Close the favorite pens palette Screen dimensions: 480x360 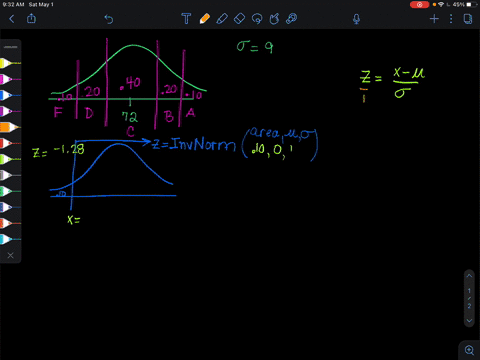(x=10, y=255)
